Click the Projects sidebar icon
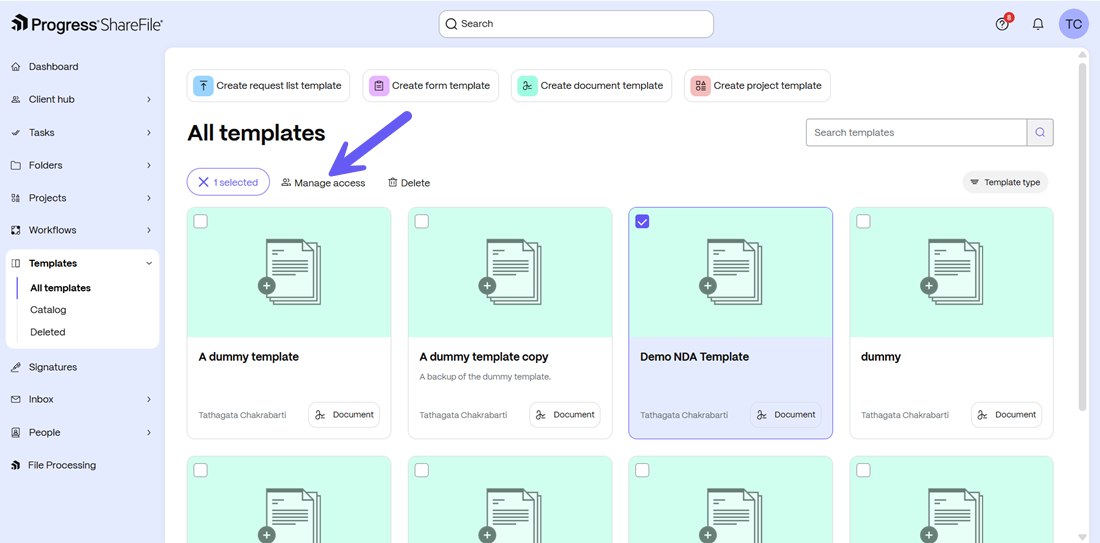This screenshot has width=1100, height=543. point(15,198)
